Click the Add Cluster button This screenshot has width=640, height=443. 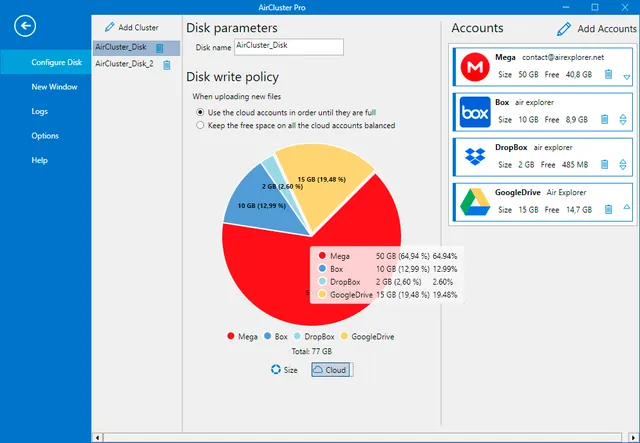click(x=131, y=27)
